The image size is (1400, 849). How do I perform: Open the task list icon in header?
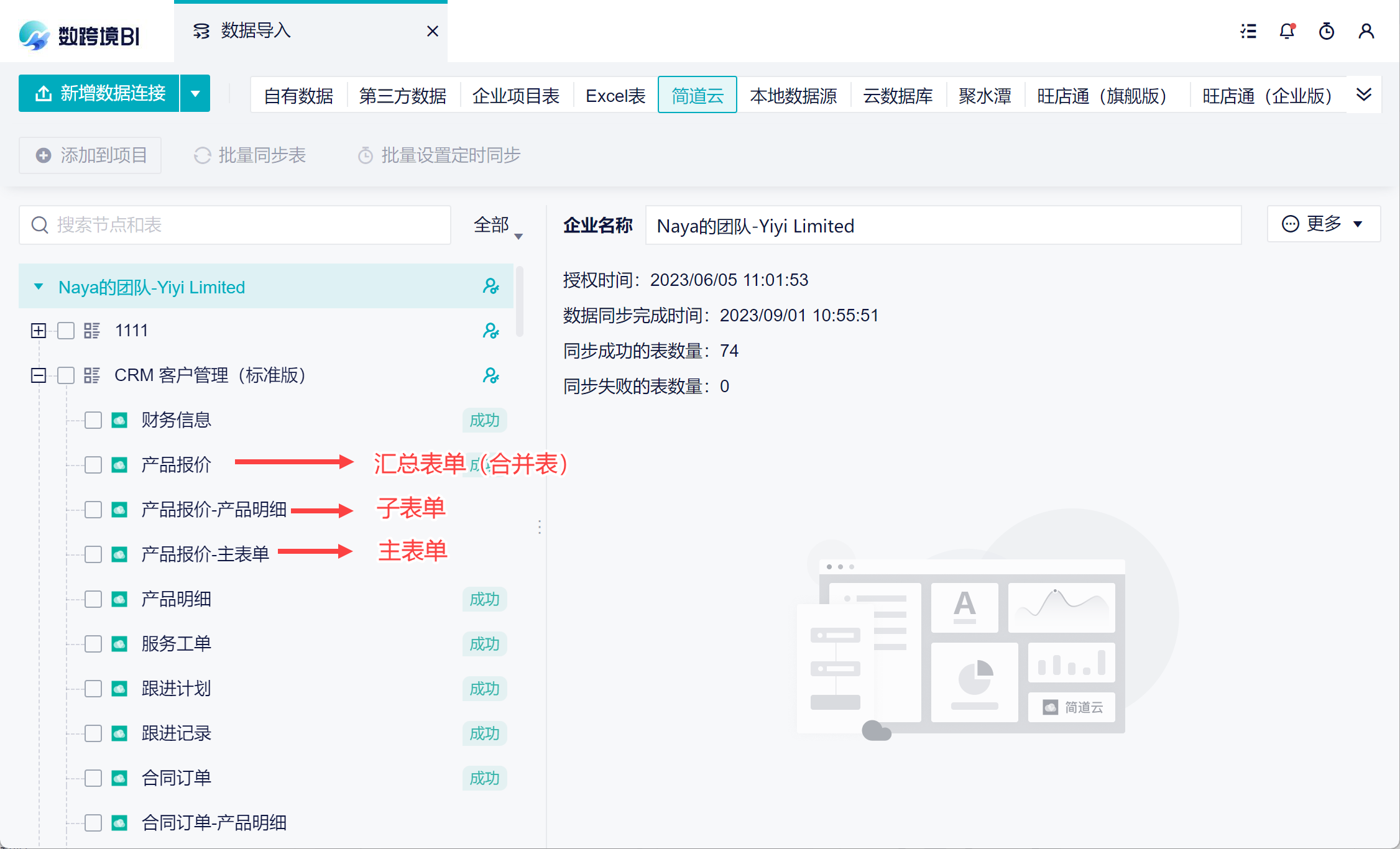(1248, 31)
